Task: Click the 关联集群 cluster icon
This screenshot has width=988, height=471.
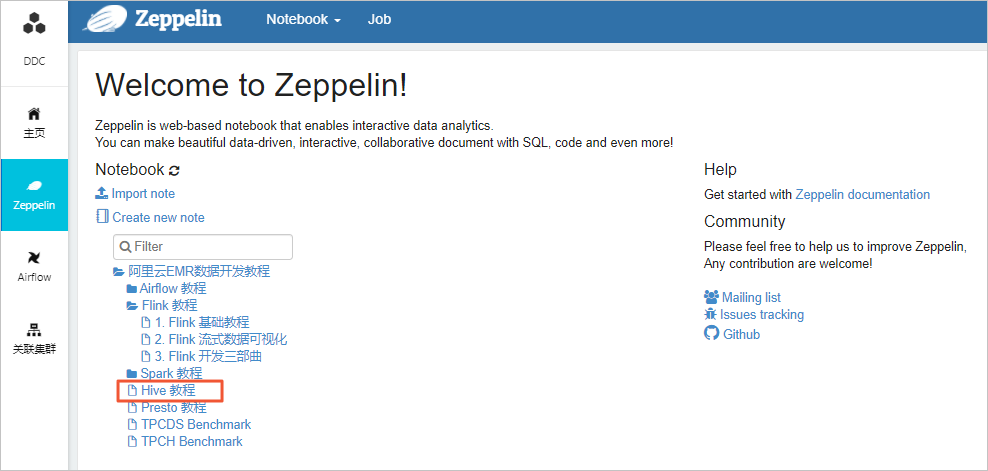Action: point(34,330)
